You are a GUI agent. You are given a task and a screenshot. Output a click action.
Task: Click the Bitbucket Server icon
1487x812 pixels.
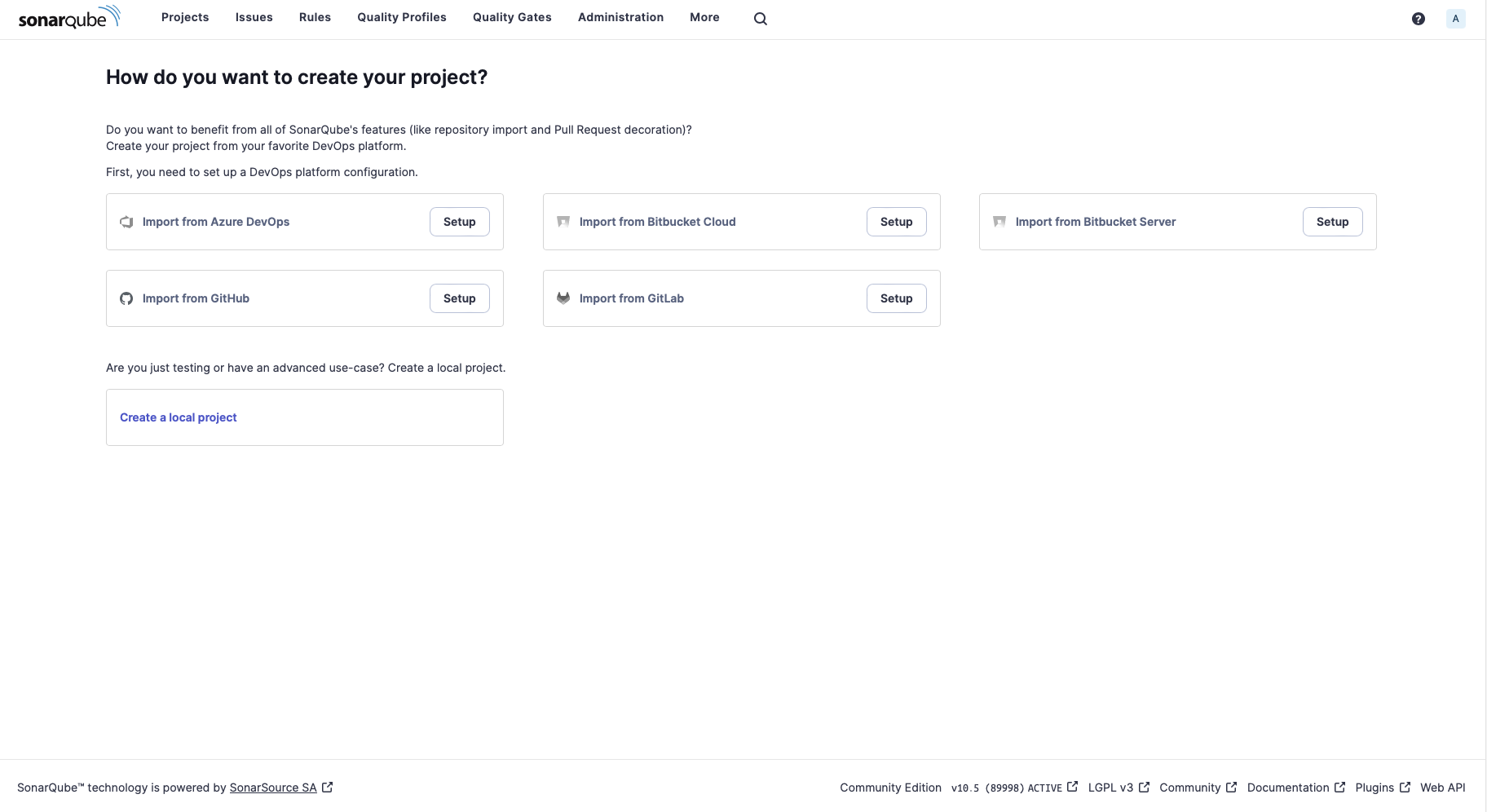[x=999, y=222]
